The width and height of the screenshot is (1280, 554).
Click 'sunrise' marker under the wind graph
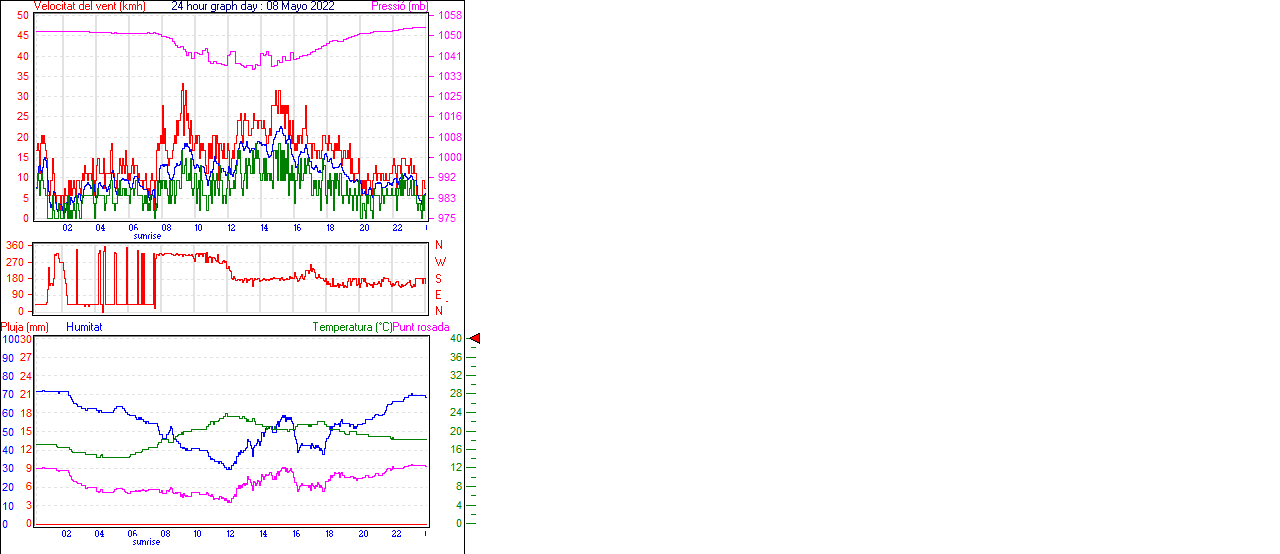[x=146, y=236]
